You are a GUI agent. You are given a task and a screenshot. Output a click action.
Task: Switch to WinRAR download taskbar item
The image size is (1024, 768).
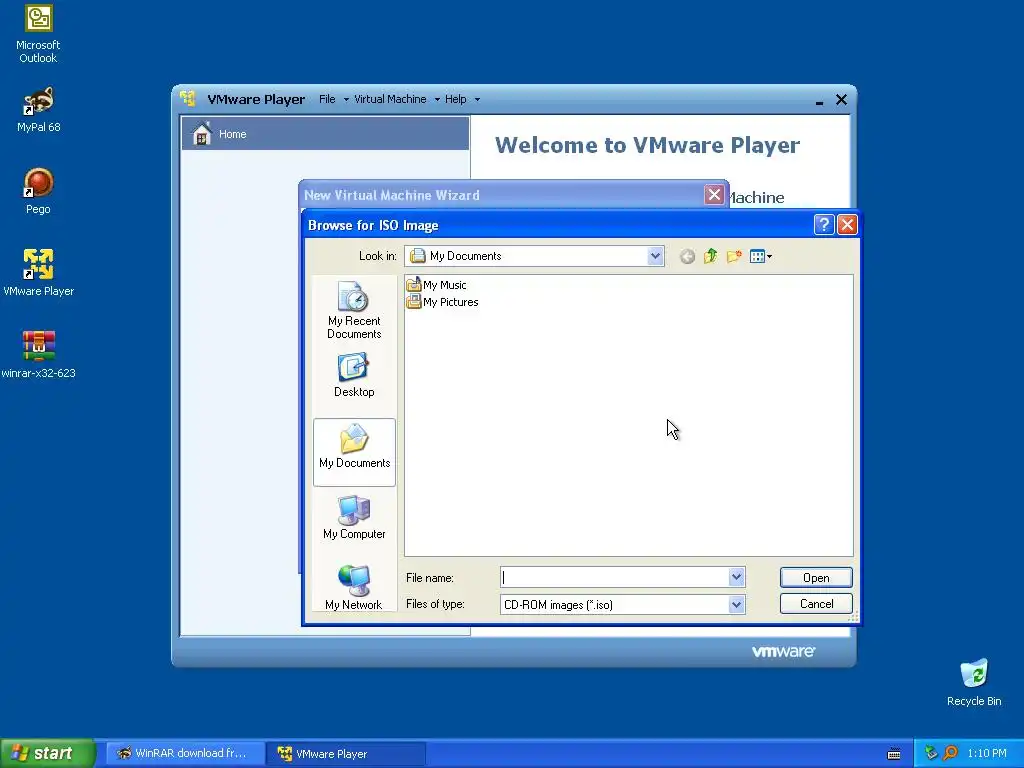click(x=185, y=753)
